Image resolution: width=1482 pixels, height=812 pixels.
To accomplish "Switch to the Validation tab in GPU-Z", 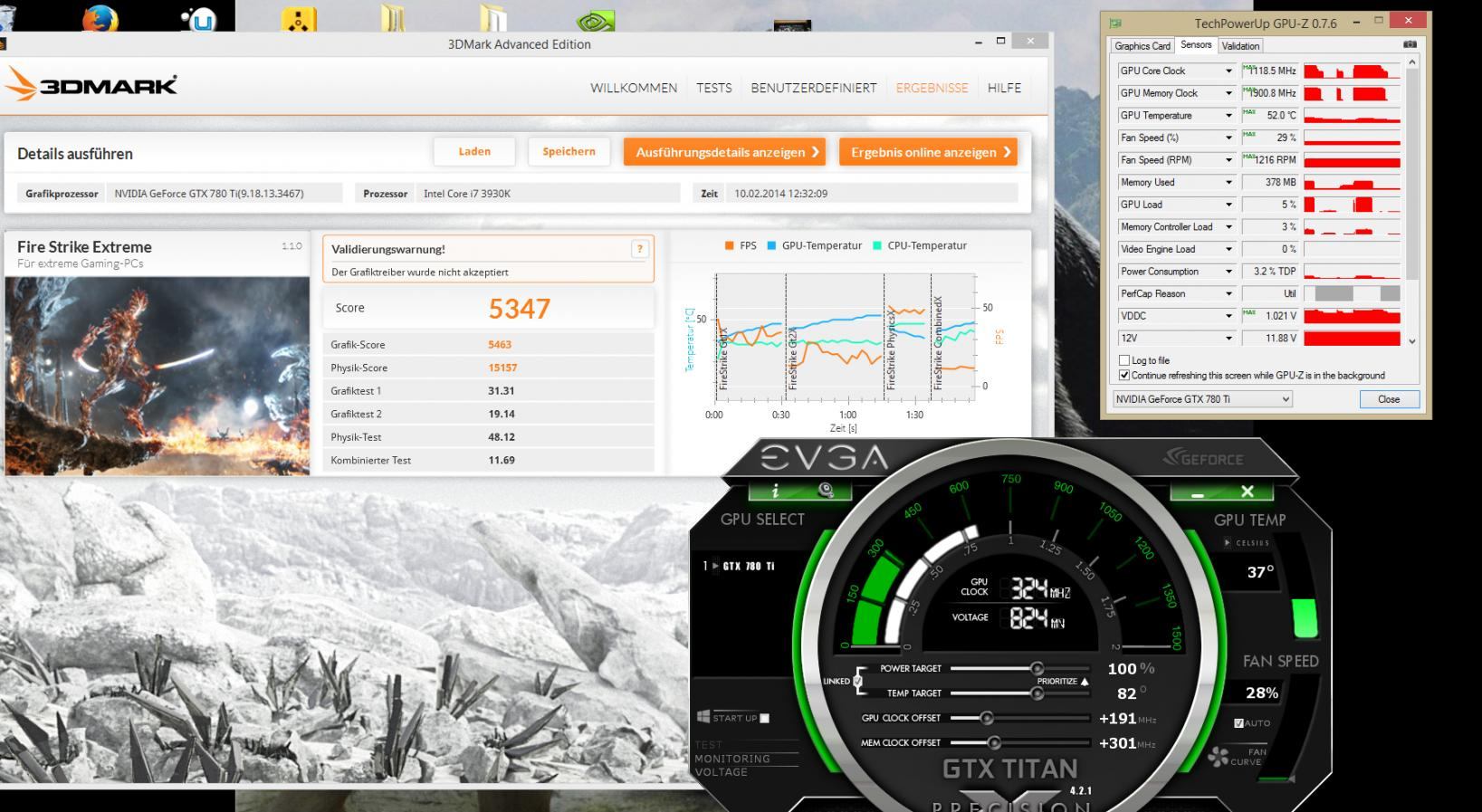I will tap(1239, 46).
